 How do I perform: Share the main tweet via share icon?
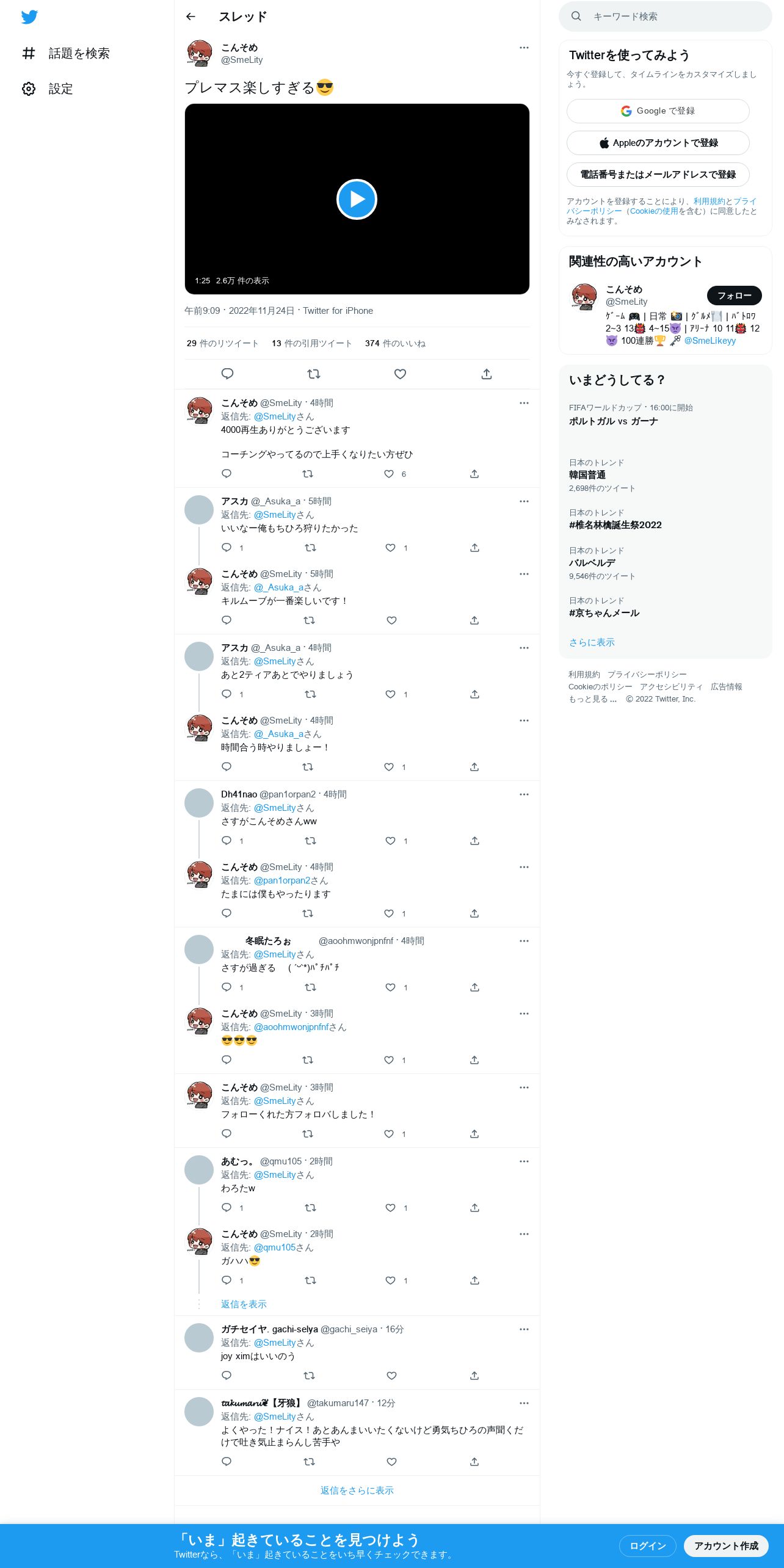487,374
